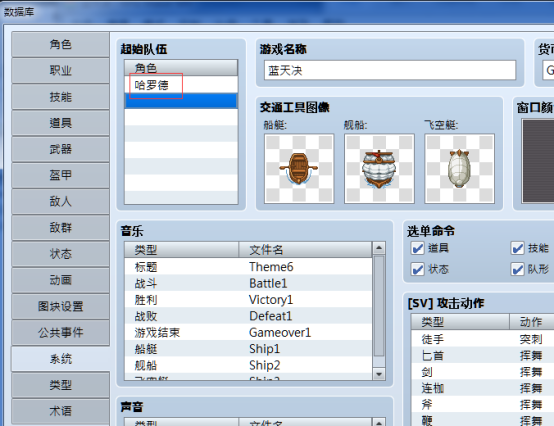
Task: Click the music list scroll-up arrow
Action: 379,248
